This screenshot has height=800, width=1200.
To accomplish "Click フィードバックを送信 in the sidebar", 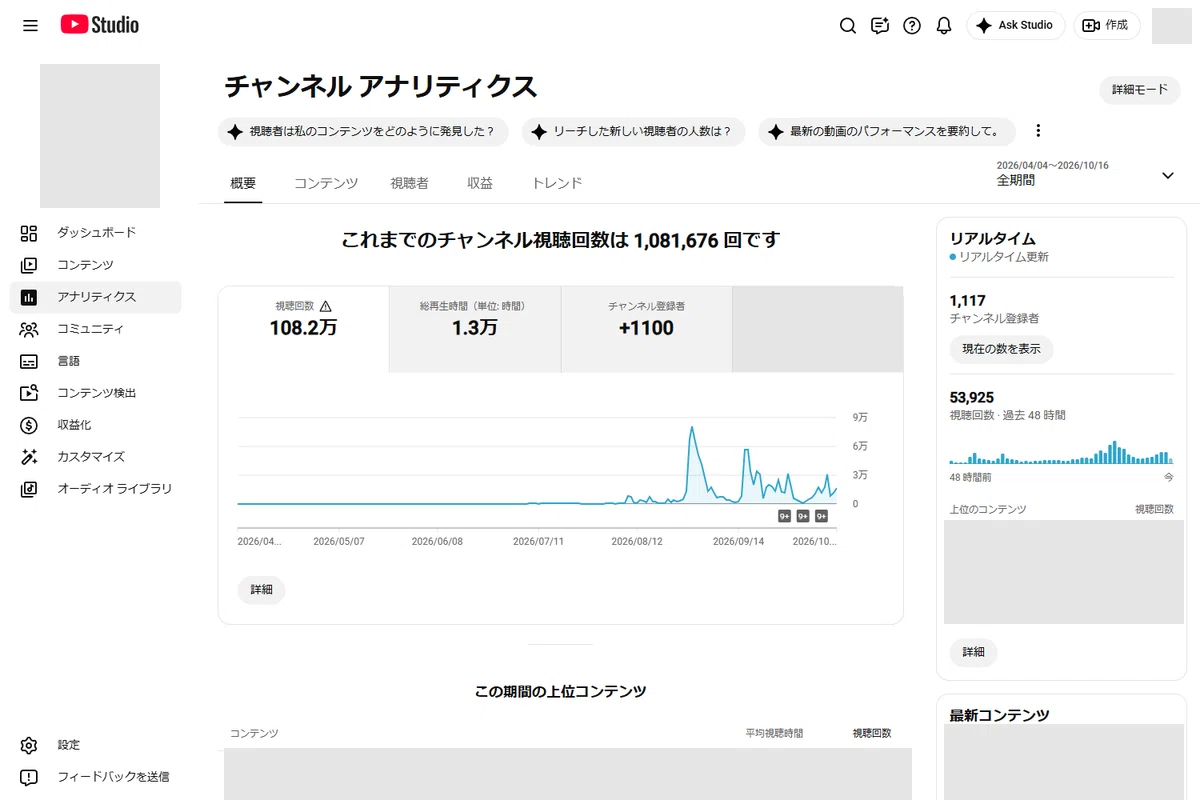I will point(96,777).
